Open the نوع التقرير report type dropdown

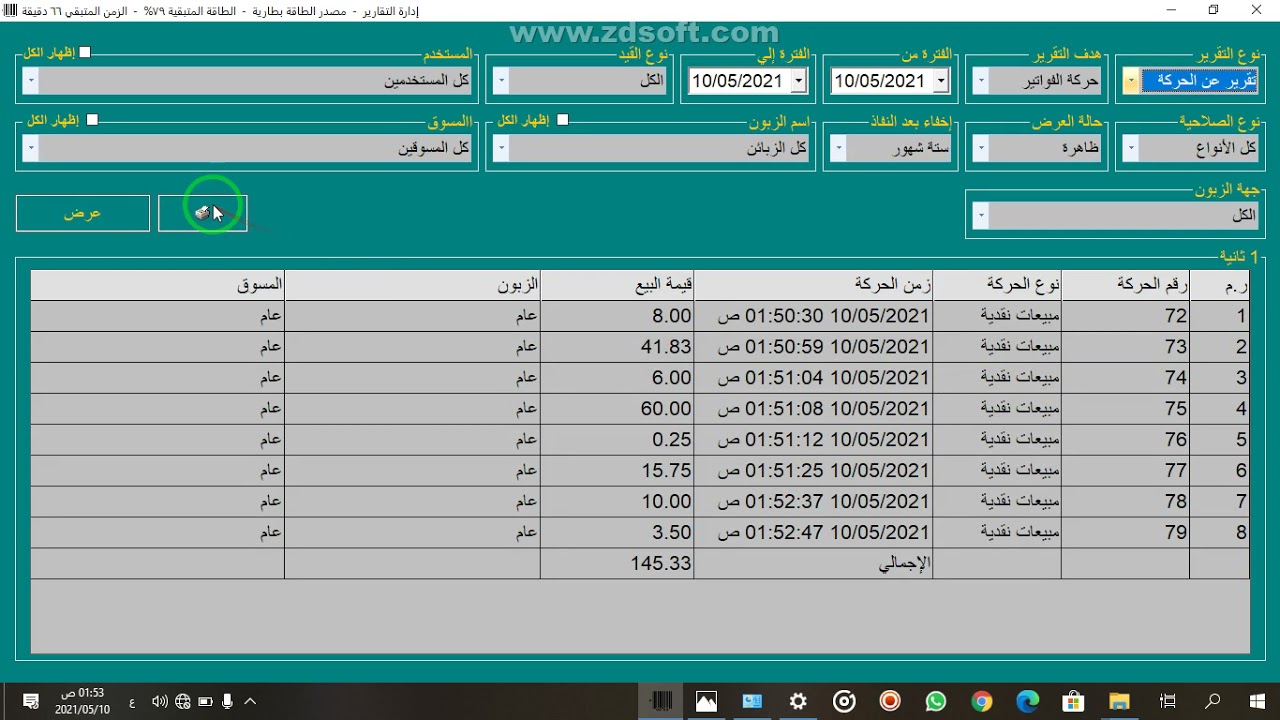coord(1131,81)
